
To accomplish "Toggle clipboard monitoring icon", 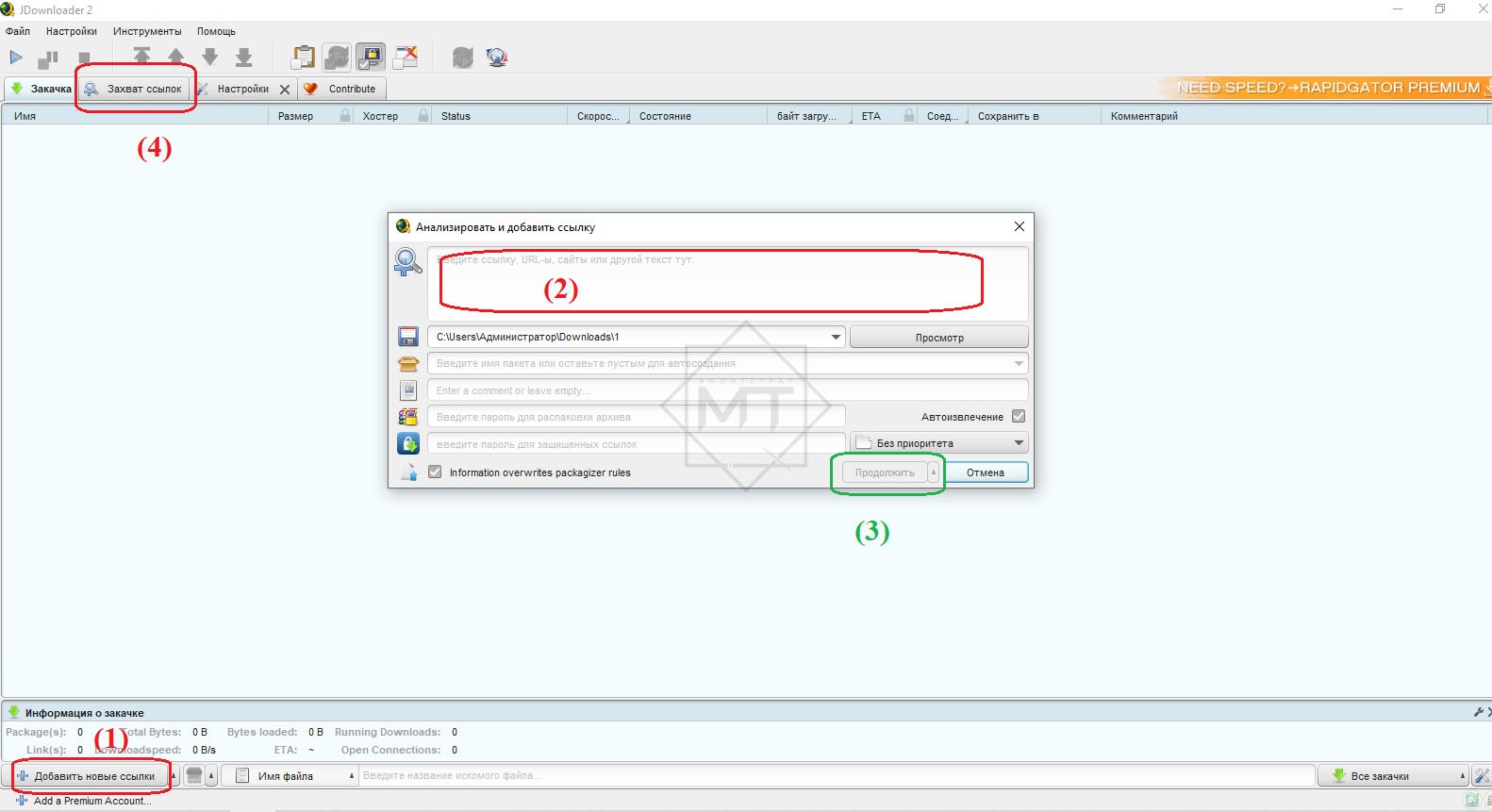I will [303, 58].
